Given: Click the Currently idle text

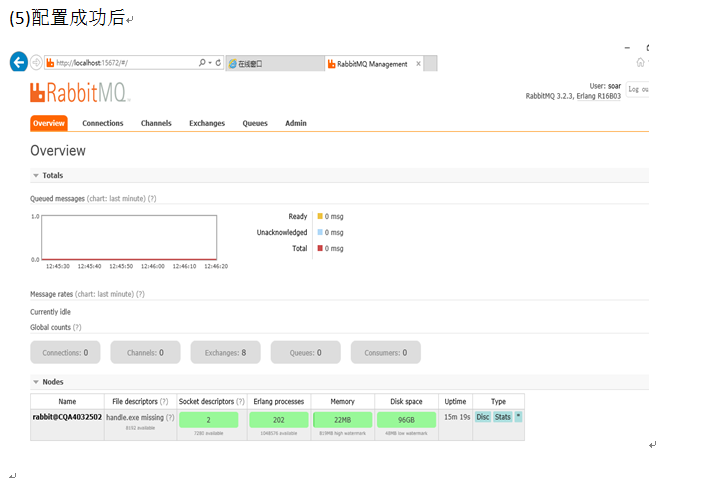Looking at the screenshot, I should tap(50, 312).
